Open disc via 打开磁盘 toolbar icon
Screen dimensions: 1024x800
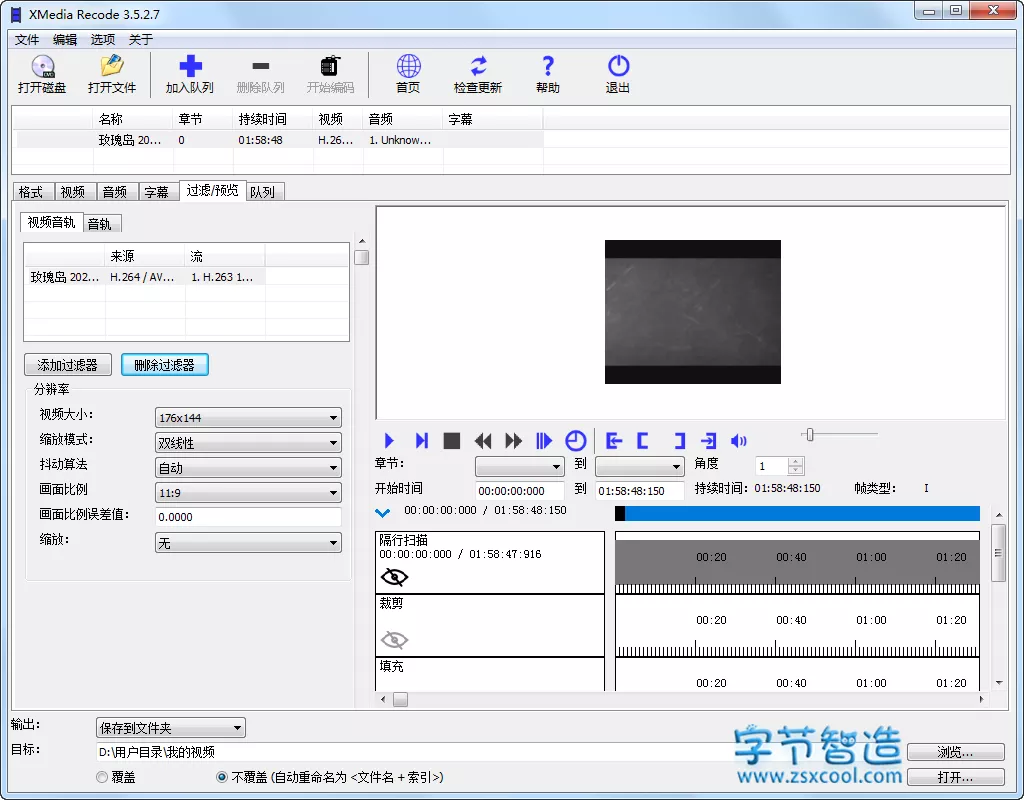click(x=42, y=74)
